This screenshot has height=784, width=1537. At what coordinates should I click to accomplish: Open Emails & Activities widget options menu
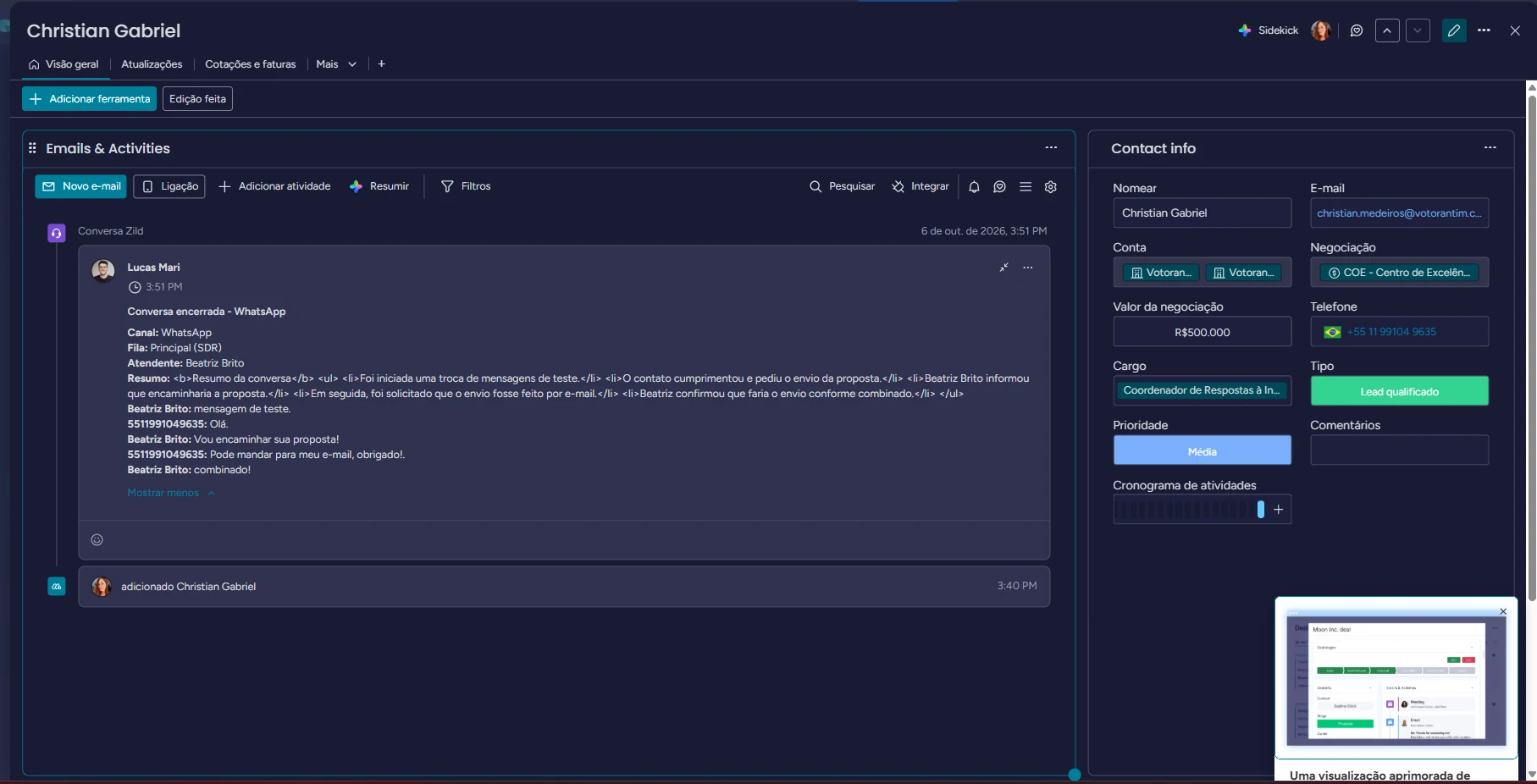click(x=1051, y=147)
